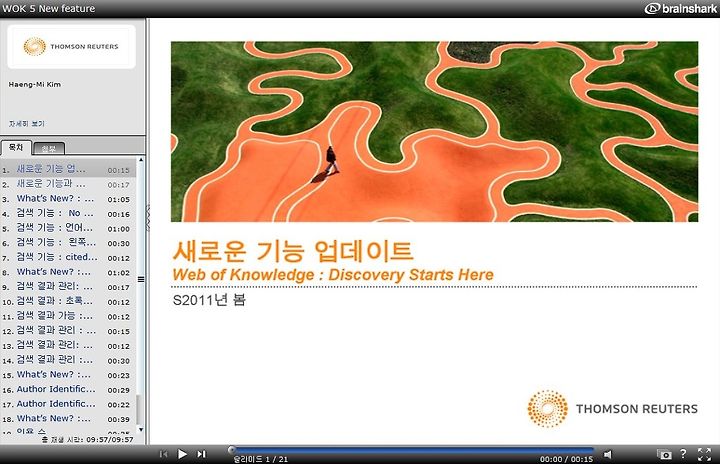Jump to slide 18 What's New?

[68, 419]
